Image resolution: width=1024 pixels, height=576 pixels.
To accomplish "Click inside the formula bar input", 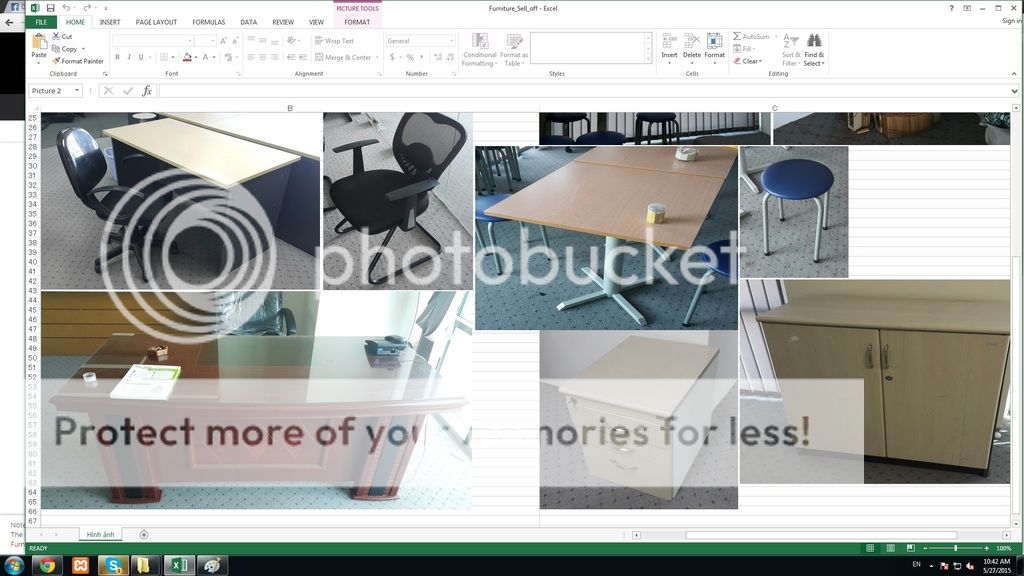I will [x=583, y=91].
